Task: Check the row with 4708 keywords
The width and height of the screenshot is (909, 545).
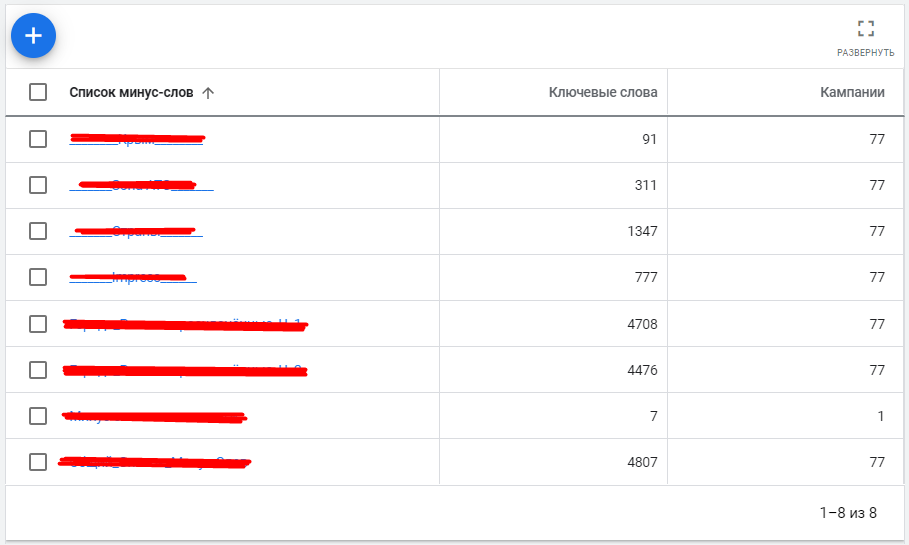Action: pyautogui.click(x=38, y=324)
